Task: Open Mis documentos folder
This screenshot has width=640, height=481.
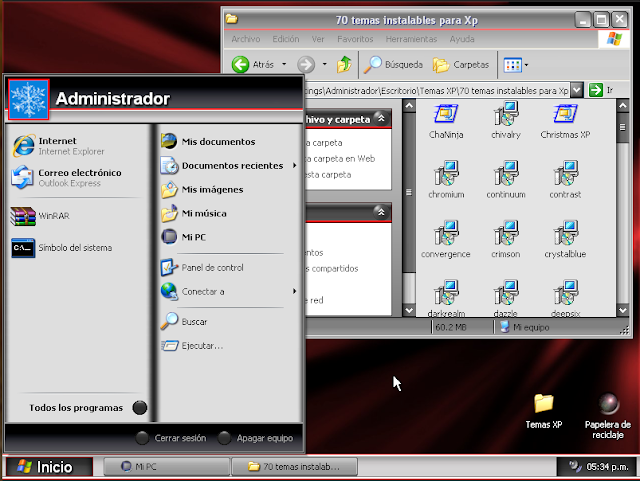Action: 208,142
